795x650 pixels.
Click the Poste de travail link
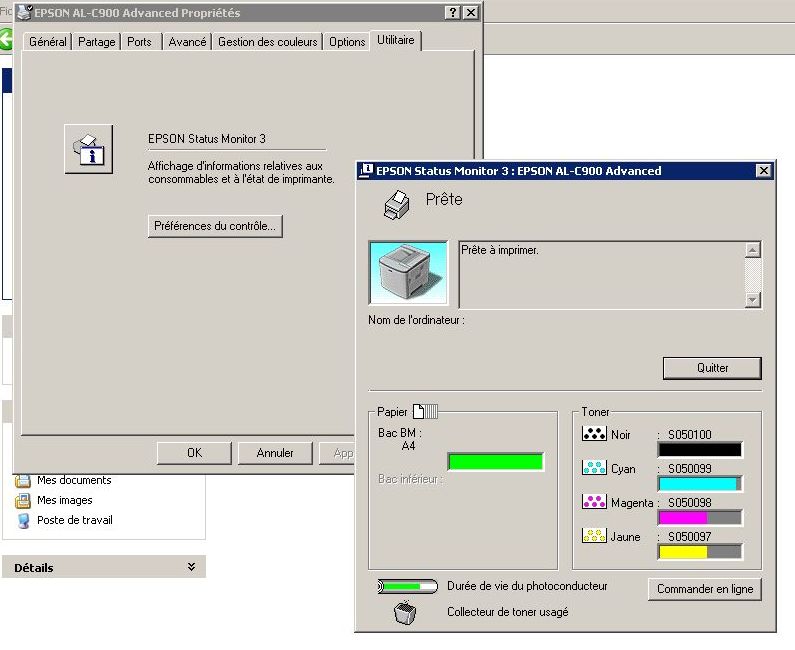[75, 520]
